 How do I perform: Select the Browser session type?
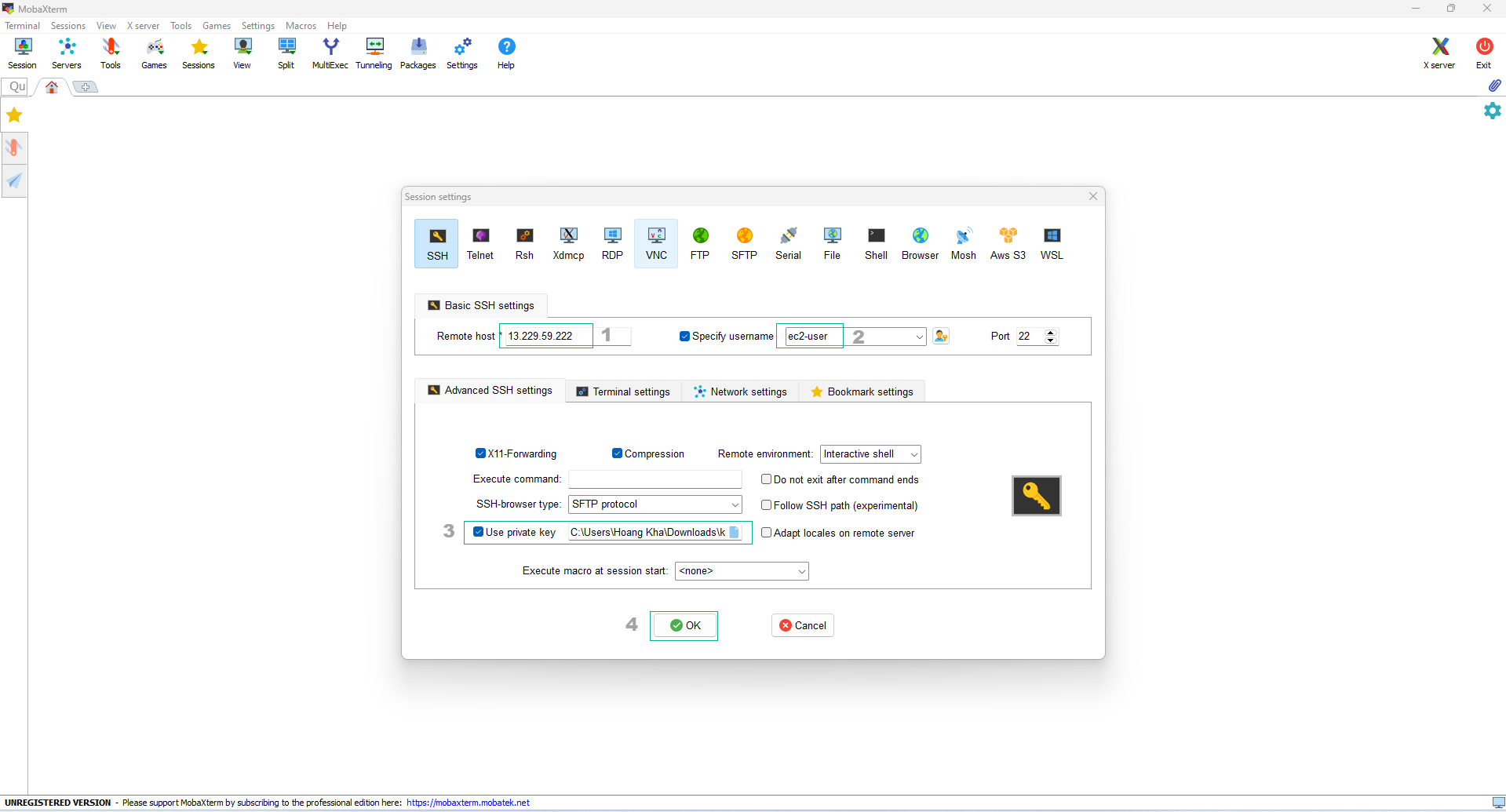click(x=920, y=244)
